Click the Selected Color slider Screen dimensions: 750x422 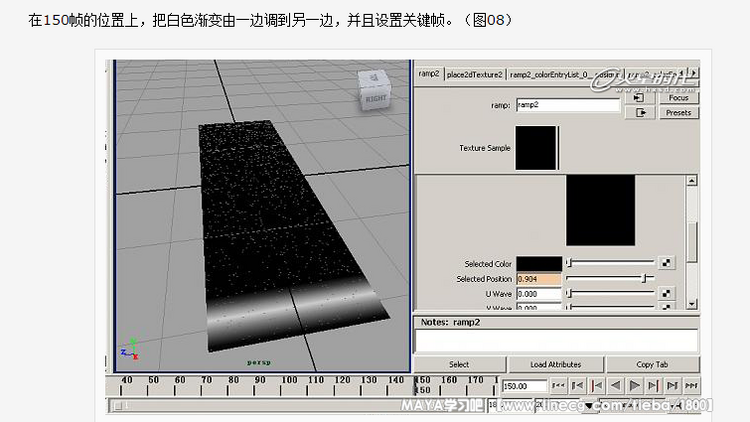point(610,263)
